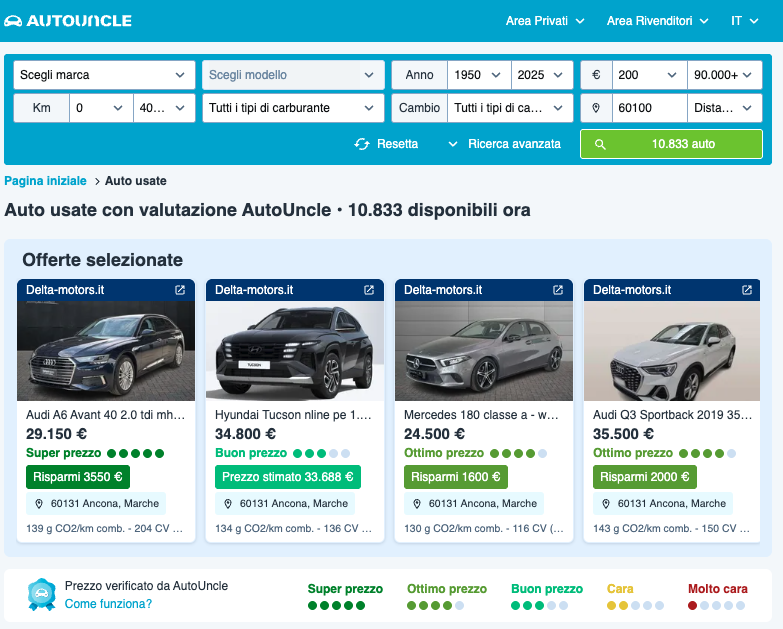Open the minimum price 200 dropdown
The width and height of the screenshot is (783, 629).
[x=650, y=75]
